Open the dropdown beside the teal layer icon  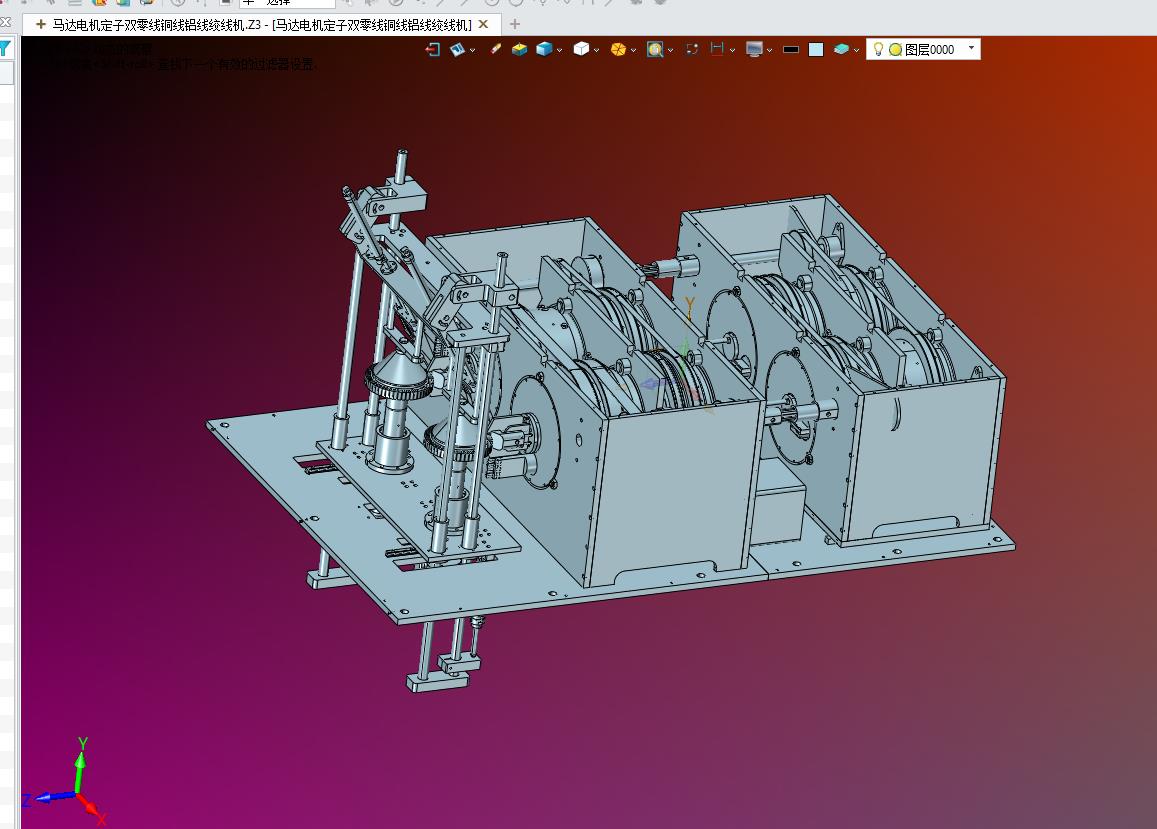856,50
